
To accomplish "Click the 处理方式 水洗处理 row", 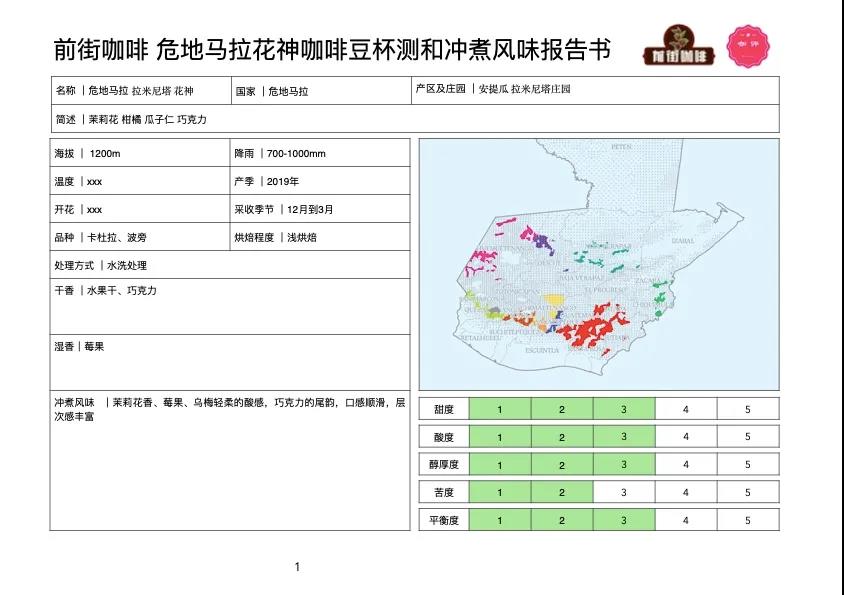I will click(230, 265).
